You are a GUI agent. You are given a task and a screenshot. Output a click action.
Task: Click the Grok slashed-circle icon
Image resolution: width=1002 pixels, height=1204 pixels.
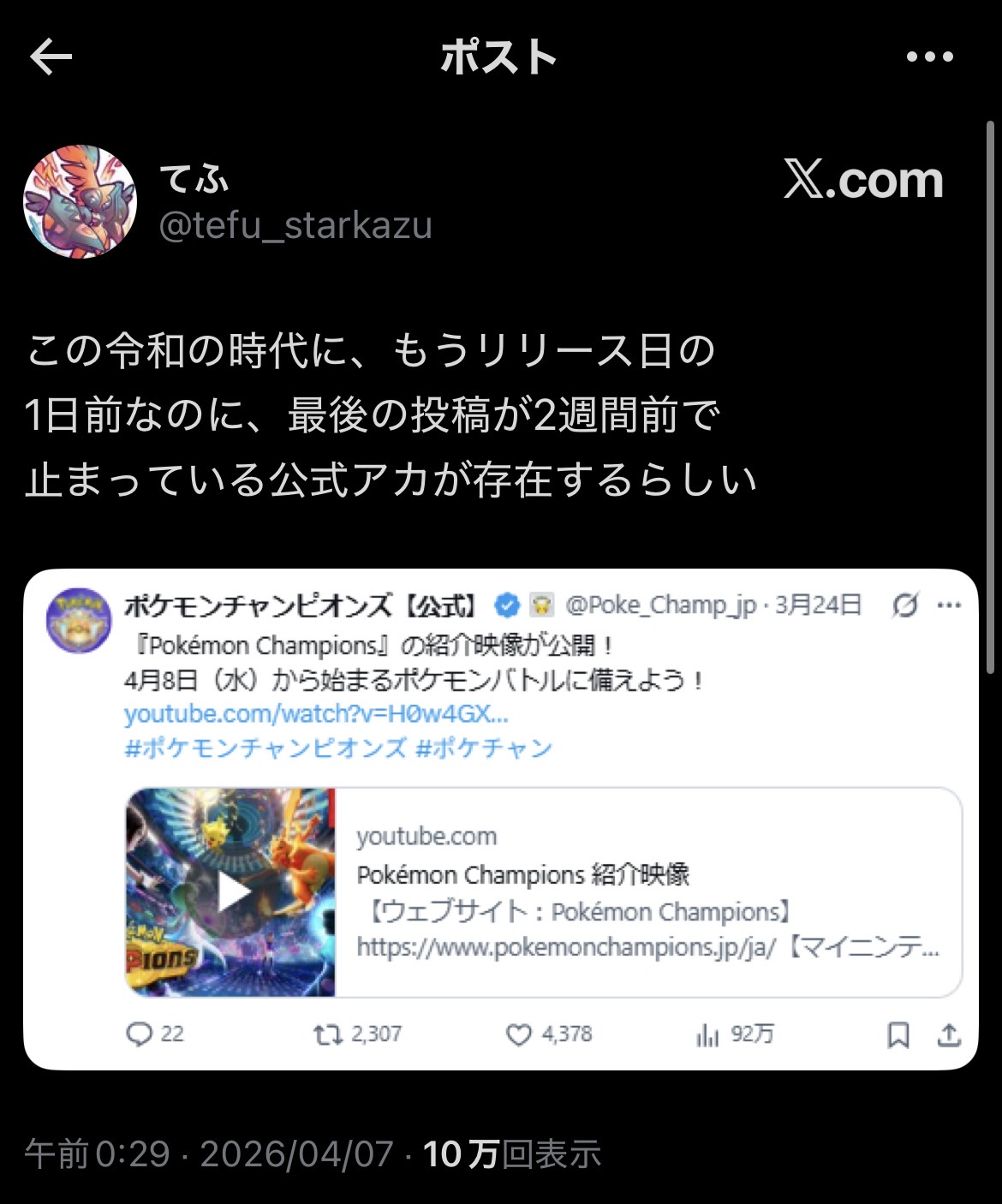(x=904, y=605)
